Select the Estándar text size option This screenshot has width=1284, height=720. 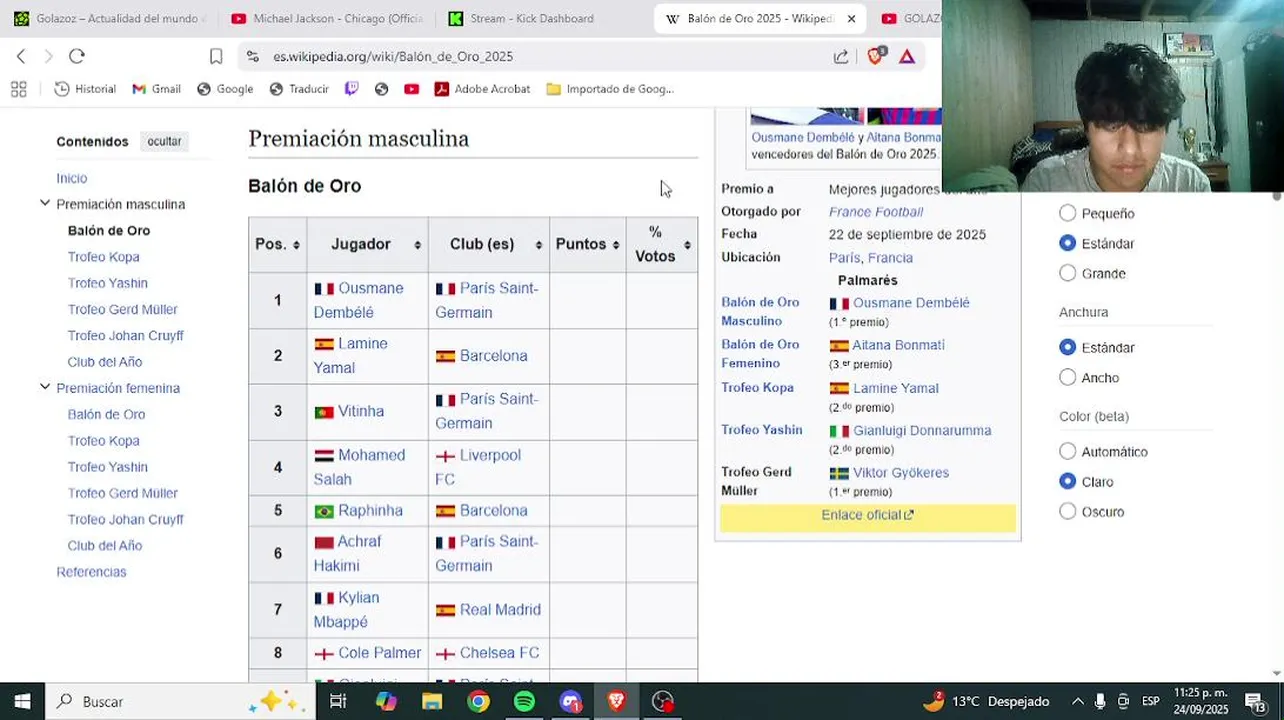tap(1068, 243)
